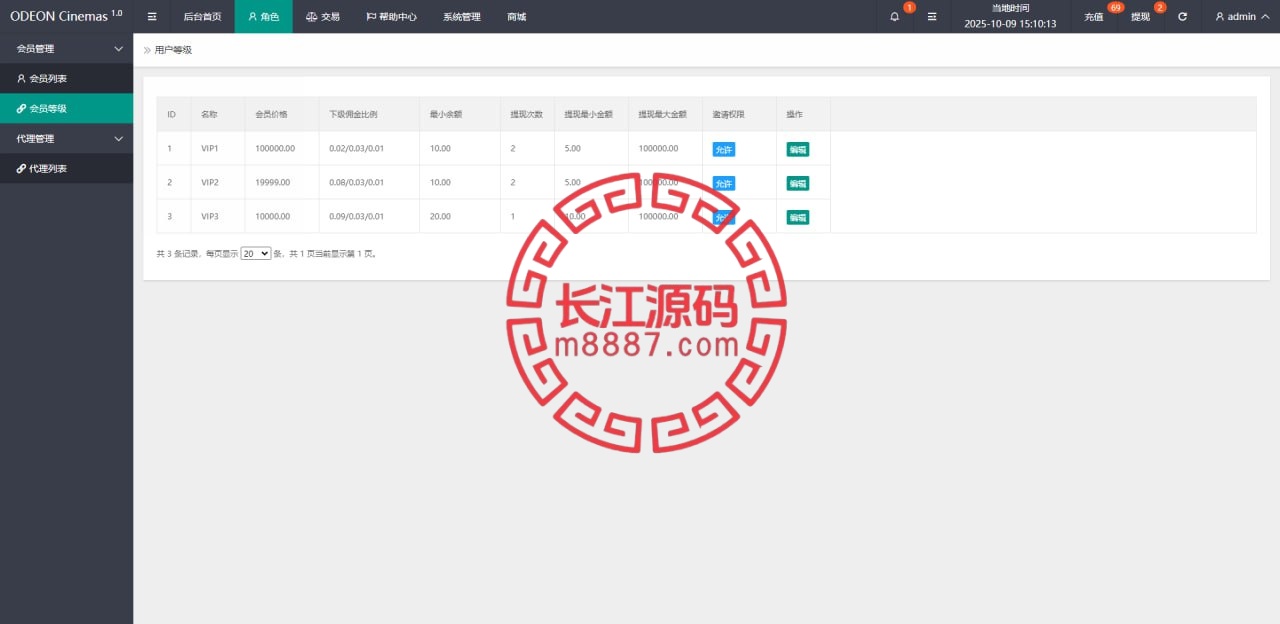Collapse the 代理管理 sidebar section
This screenshot has width=1280, height=624.
tap(66, 138)
